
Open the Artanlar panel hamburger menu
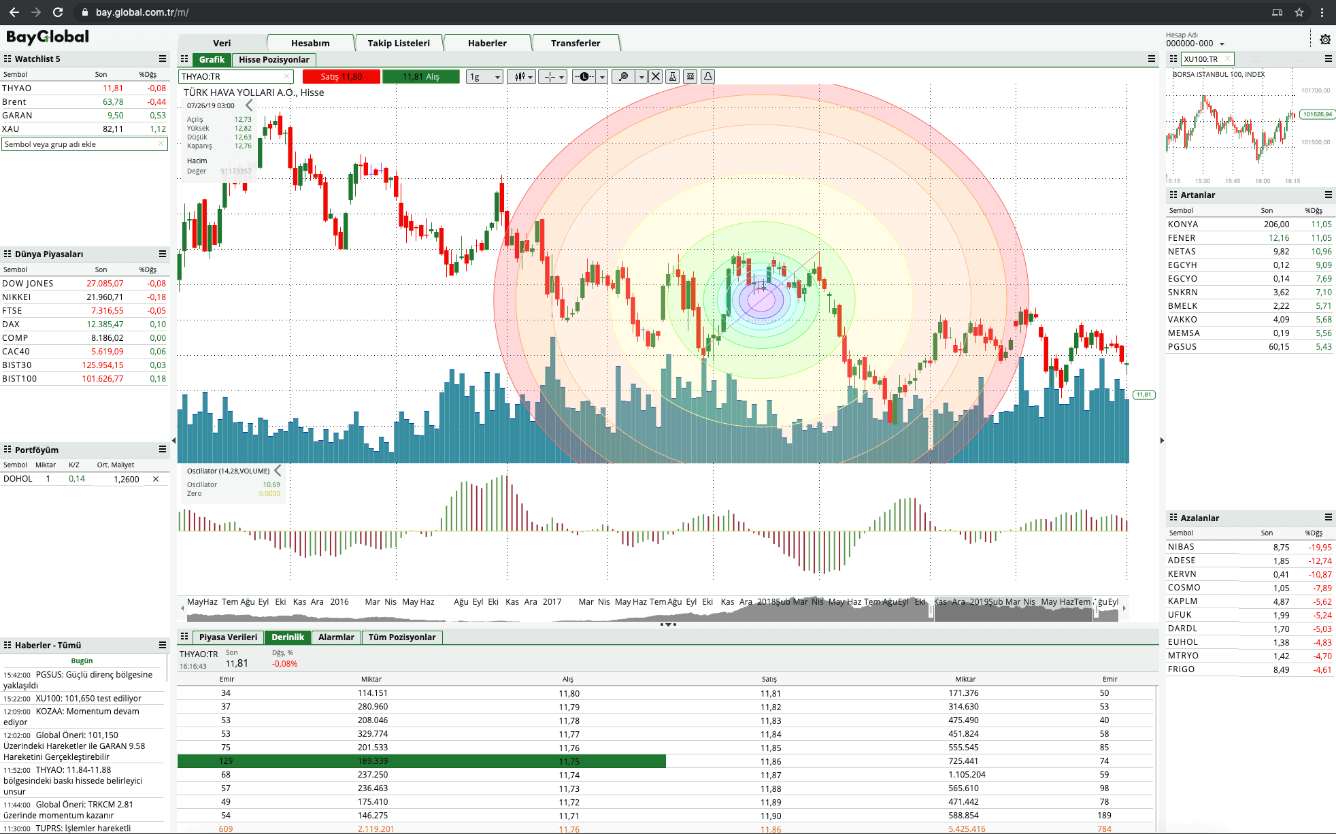click(1328, 195)
